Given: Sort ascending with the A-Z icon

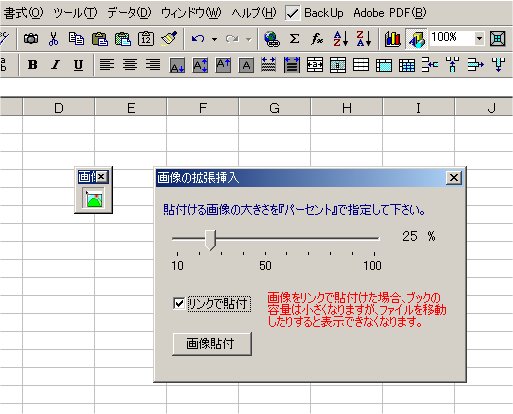Looking at the screenshot, I should click(340, 39).
